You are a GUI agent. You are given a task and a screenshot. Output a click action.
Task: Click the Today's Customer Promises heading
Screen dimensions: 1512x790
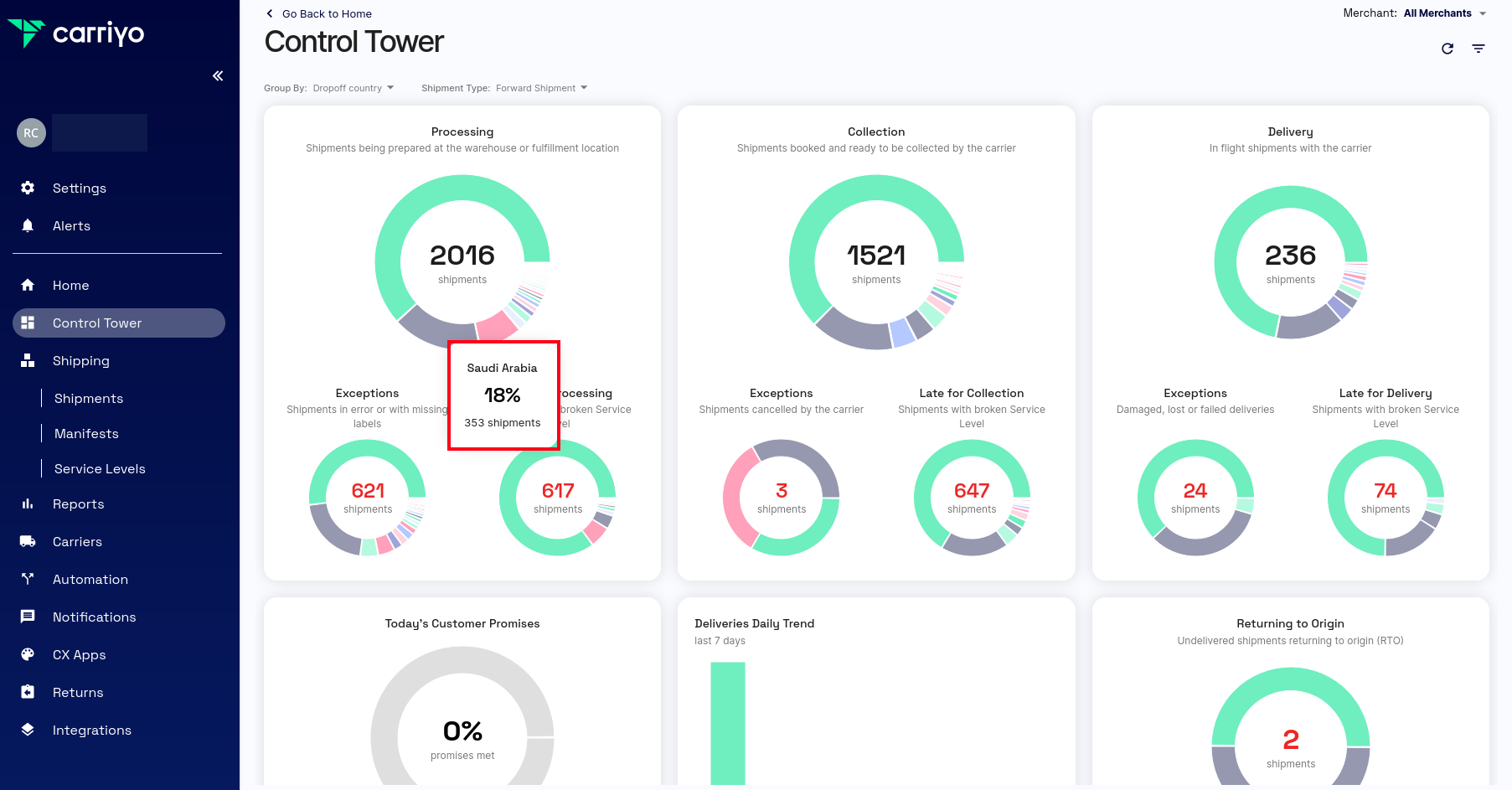tap(462, 623)
